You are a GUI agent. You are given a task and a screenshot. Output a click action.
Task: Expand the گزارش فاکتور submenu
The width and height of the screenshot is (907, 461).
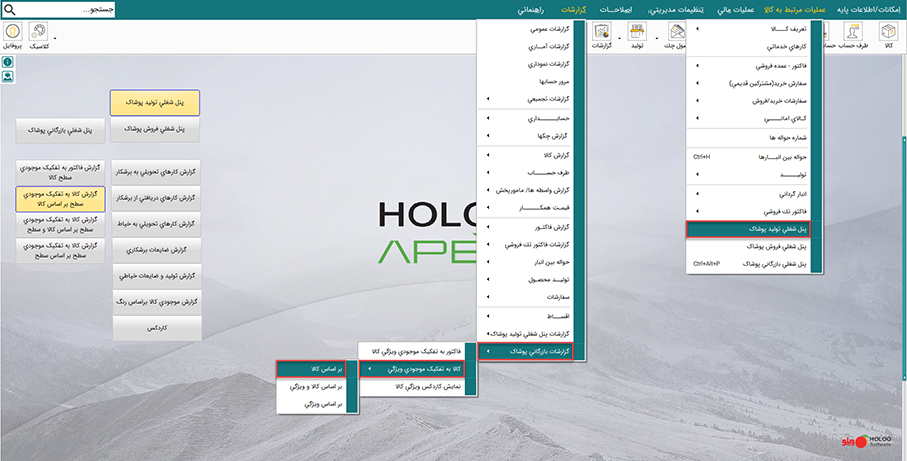[526, 227]
